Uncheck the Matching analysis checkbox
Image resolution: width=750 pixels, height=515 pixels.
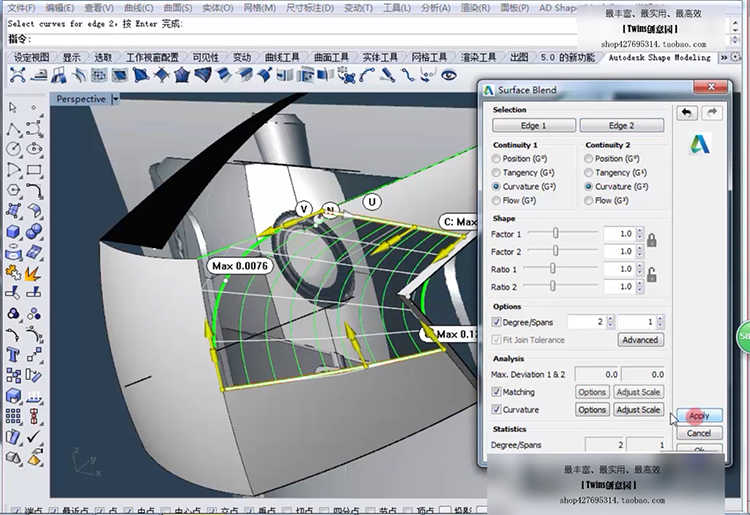(497, 392)
